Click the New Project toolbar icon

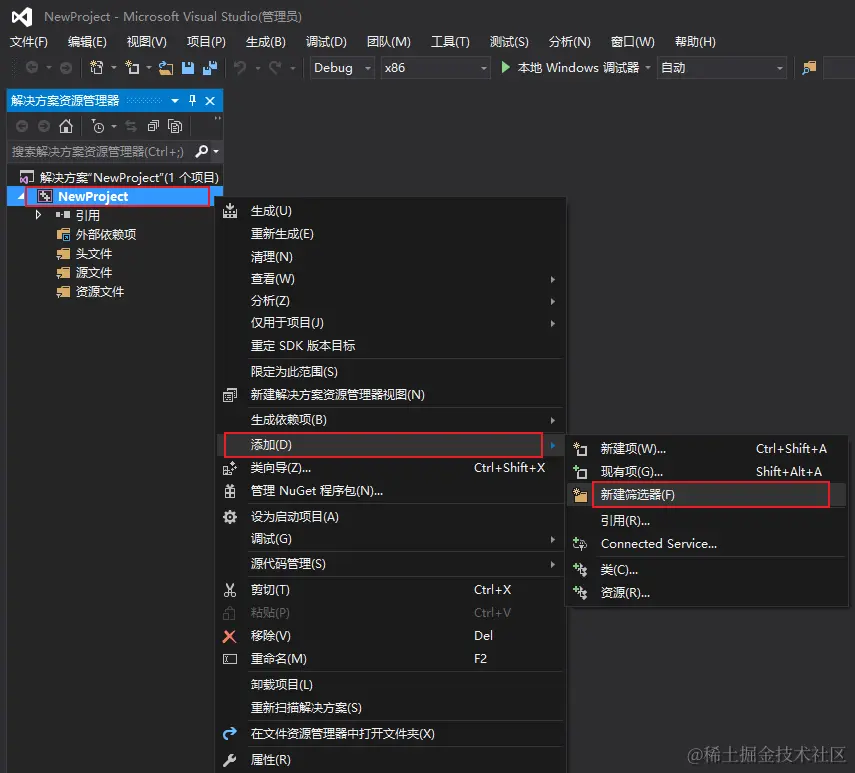click(x=97, y=68)
